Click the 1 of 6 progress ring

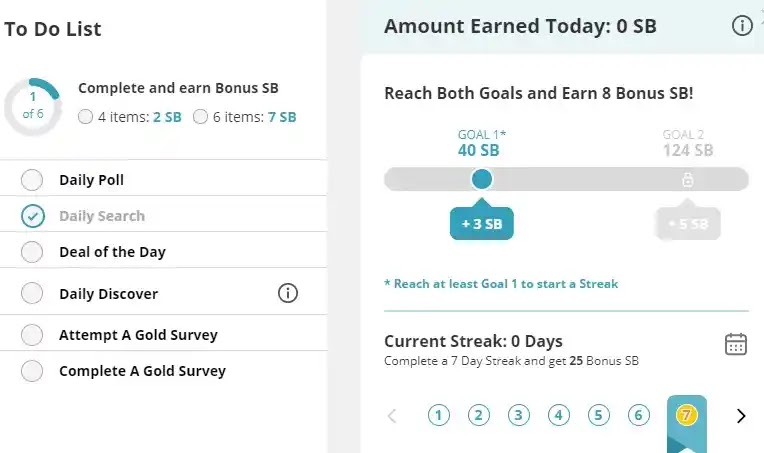click(33, 105)
